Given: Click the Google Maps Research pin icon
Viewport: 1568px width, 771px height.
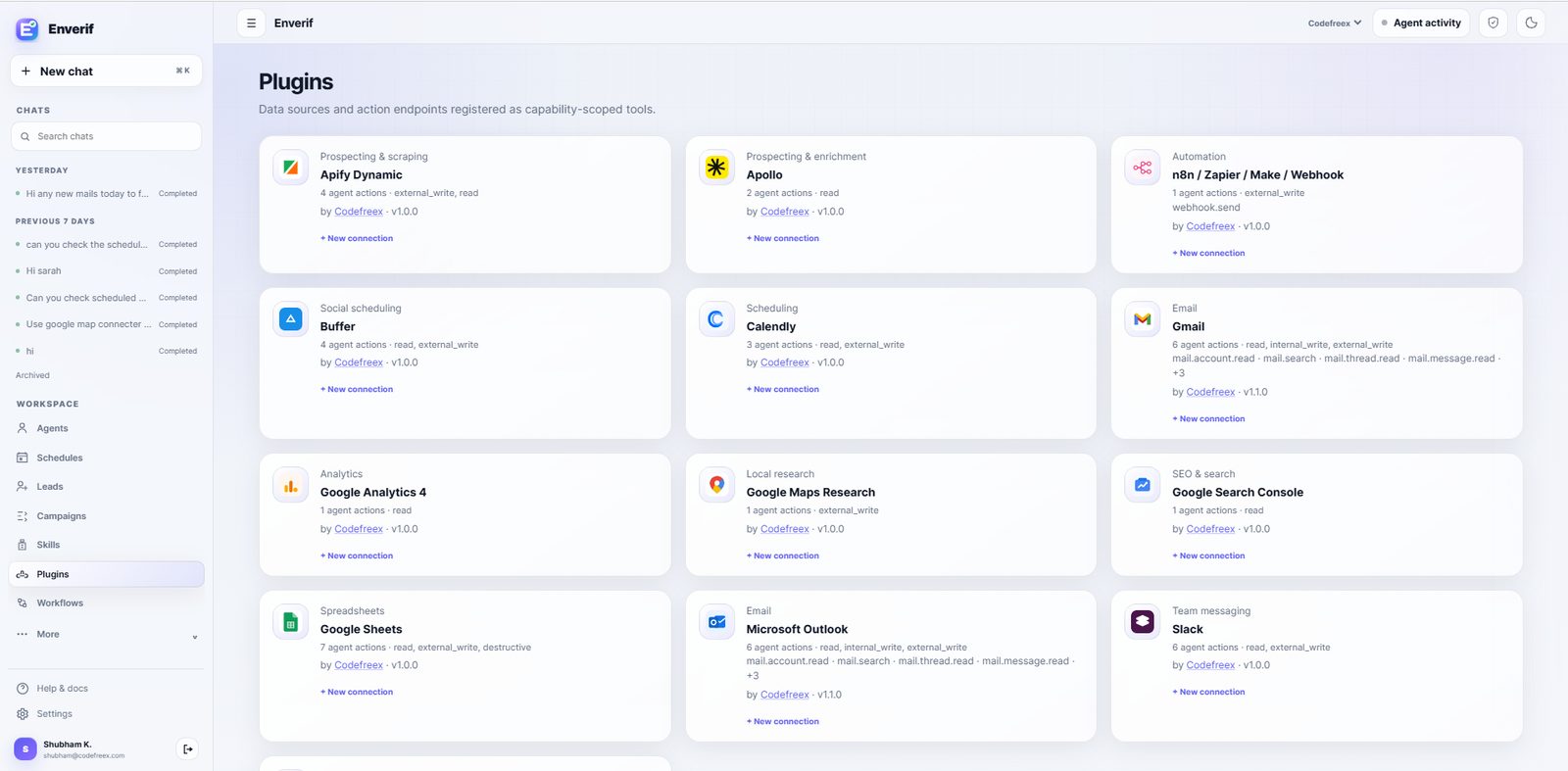Looking at the screenshot, I should tap(717, 485).
